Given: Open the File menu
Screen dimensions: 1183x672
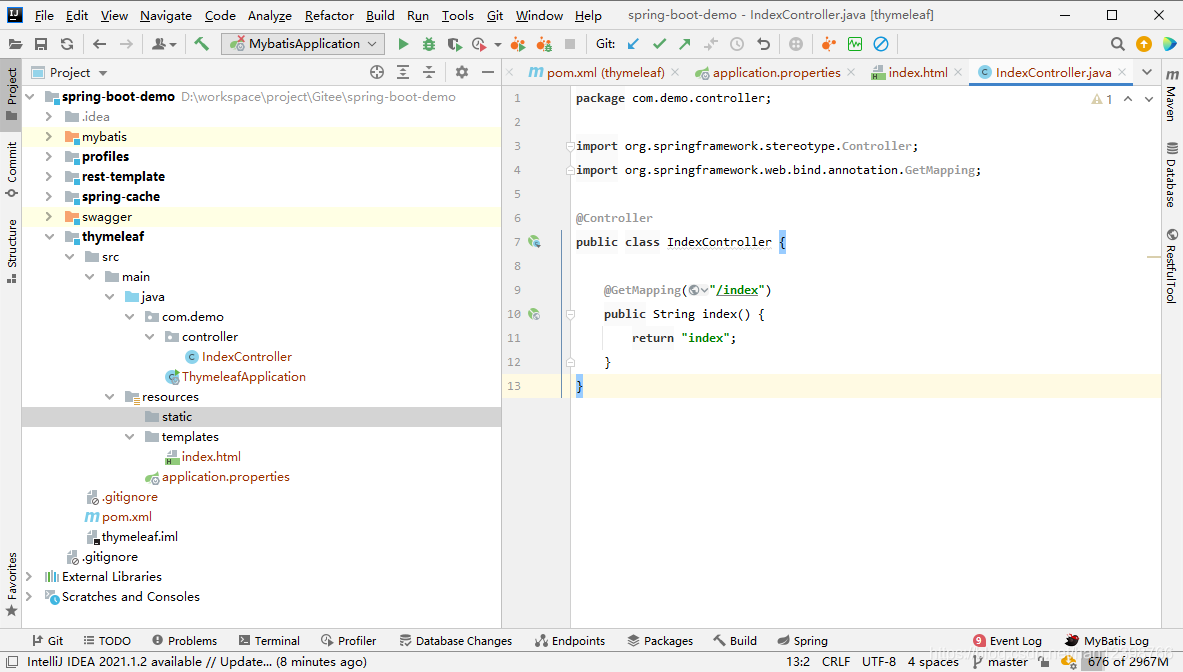Looking at the screenshot, I should pyautogui.click(x=44, y=15).
